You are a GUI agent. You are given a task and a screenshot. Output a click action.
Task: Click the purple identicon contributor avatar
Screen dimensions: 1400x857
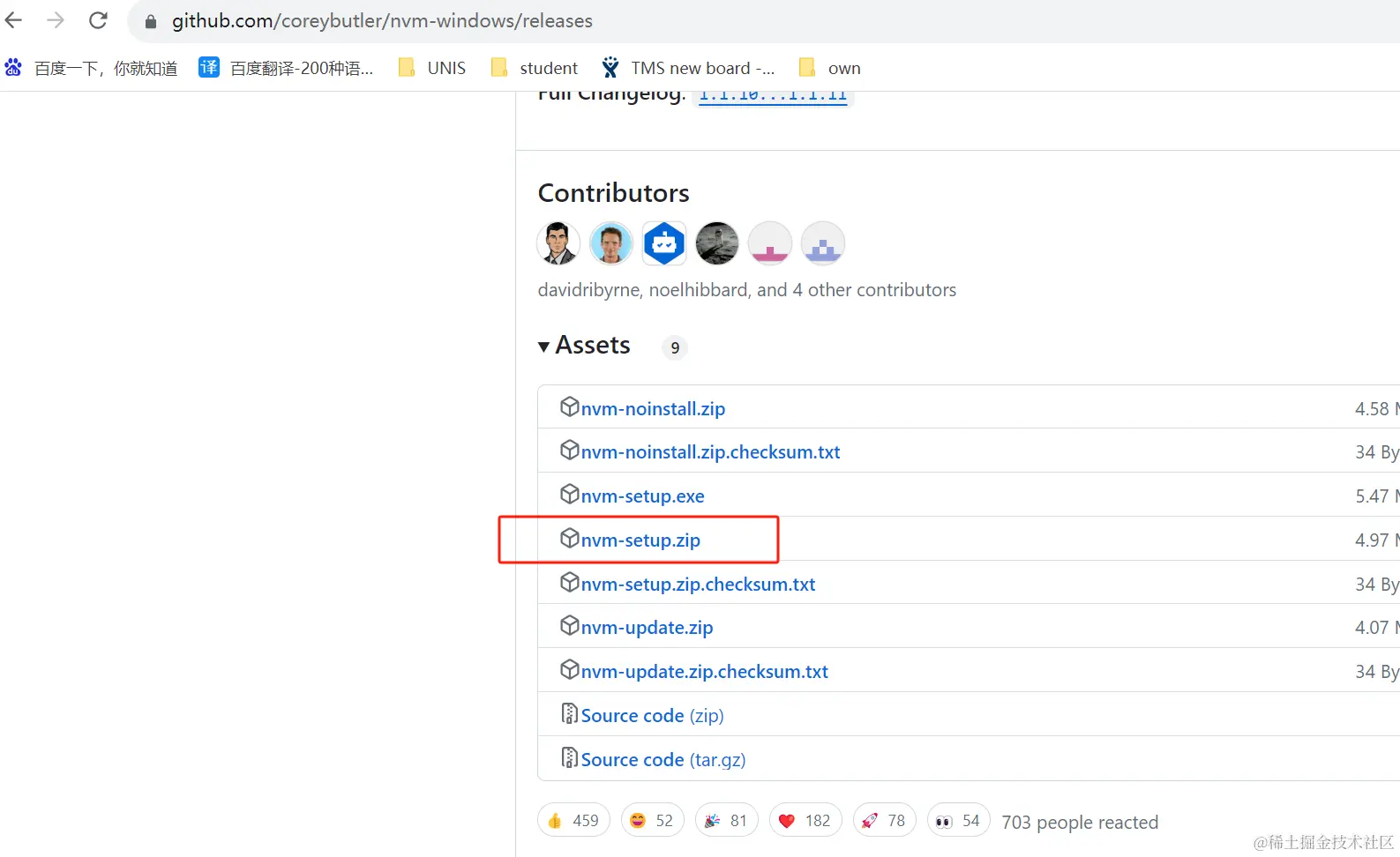823,243
